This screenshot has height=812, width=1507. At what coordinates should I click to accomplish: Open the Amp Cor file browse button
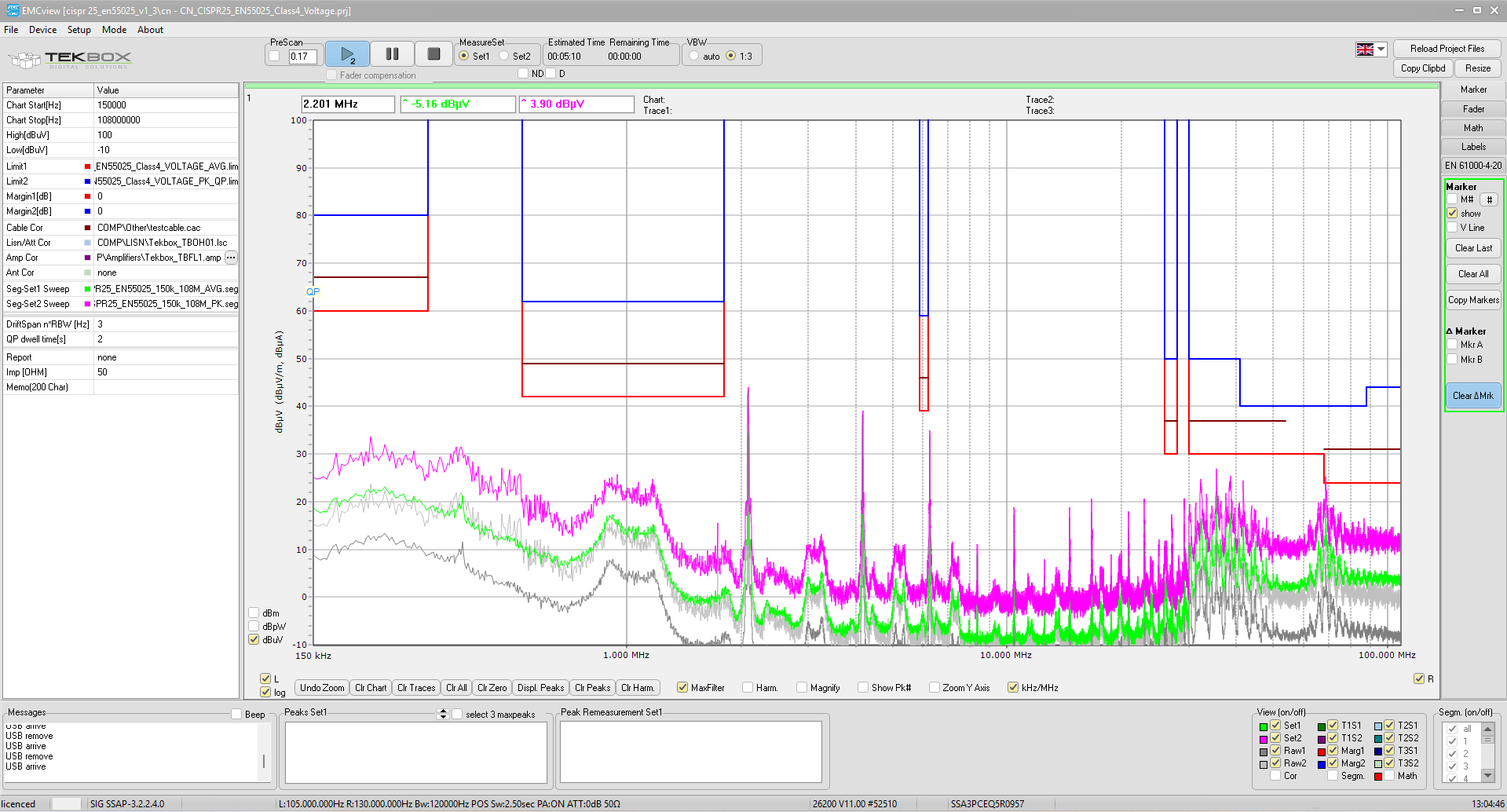[x=231, y=258]
